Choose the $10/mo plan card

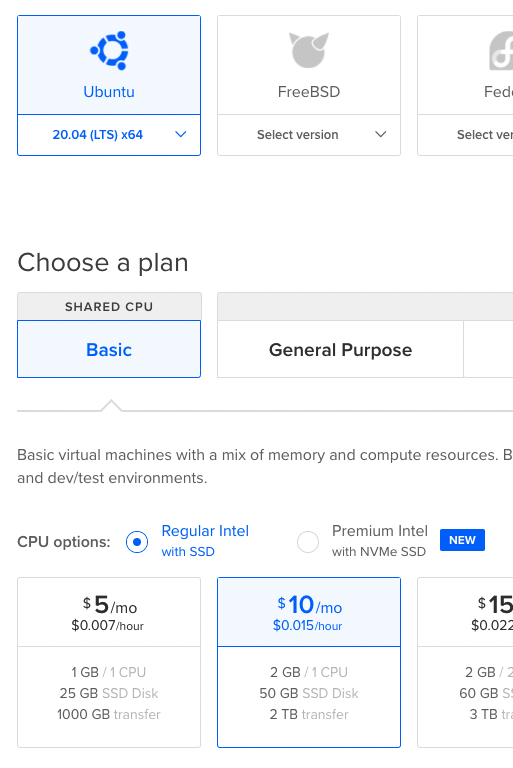point(309,662)
